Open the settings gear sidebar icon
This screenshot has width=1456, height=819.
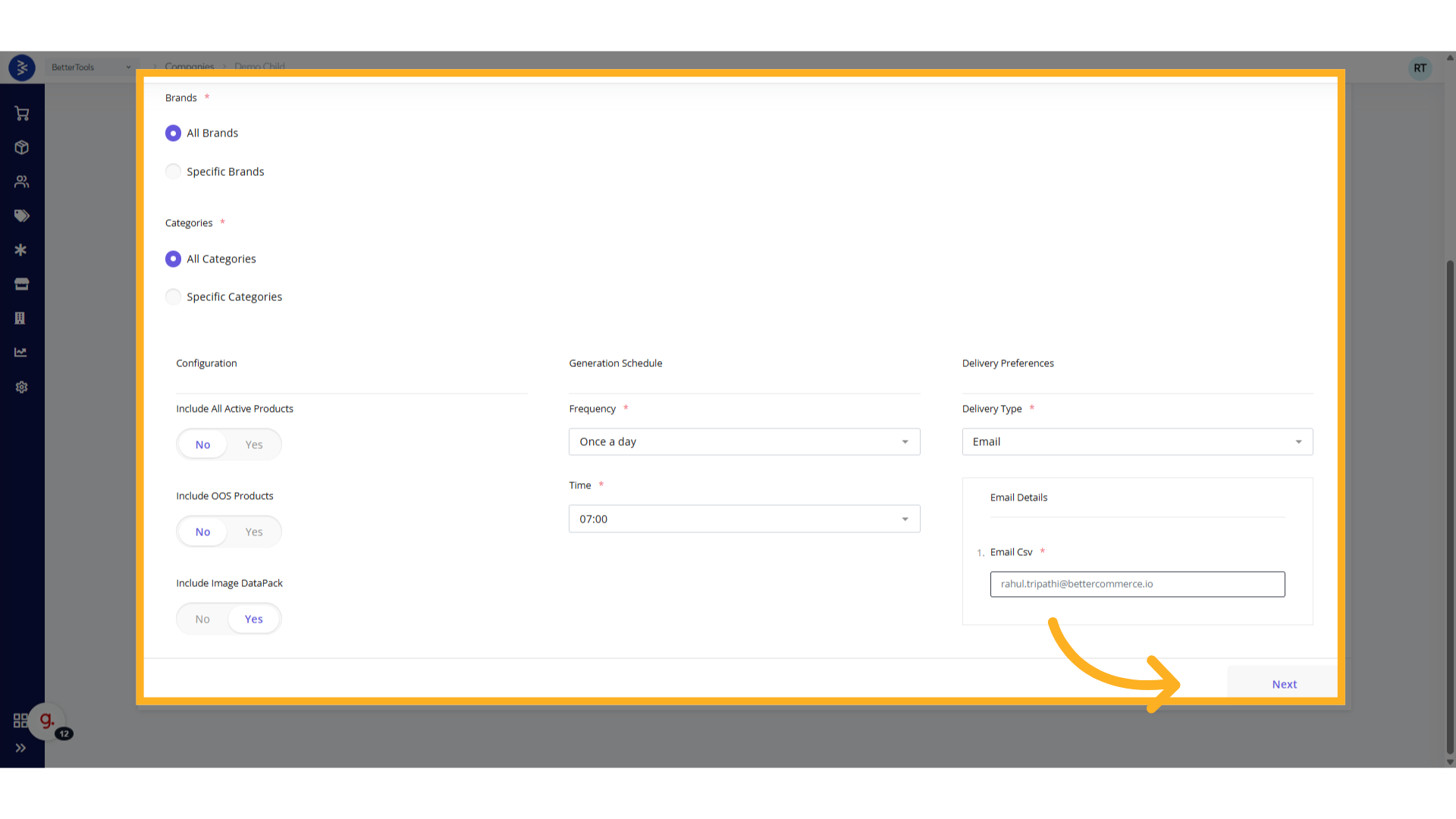click(x=21, y=388)
